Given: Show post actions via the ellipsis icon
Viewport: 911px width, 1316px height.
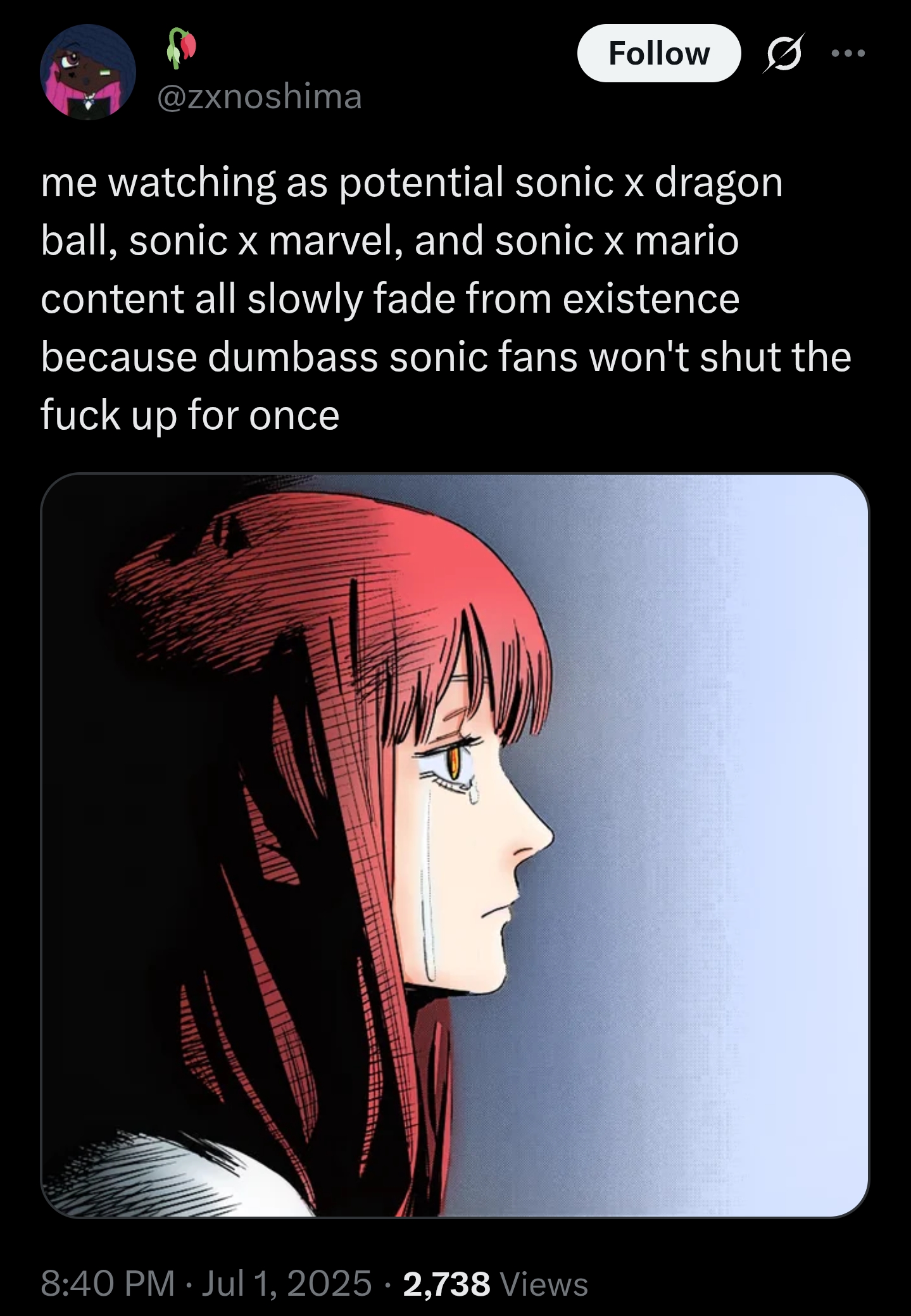Looking at the screenshot, I should [848, 54].
